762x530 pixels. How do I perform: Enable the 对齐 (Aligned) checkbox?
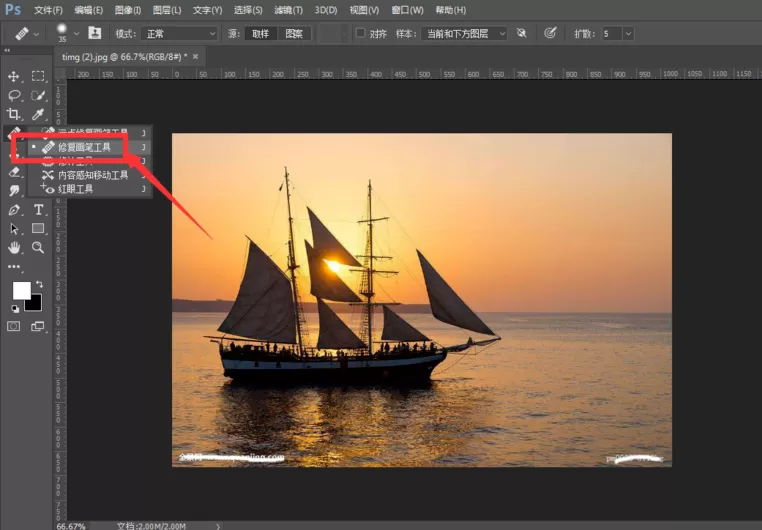click(x=360, y=33)
